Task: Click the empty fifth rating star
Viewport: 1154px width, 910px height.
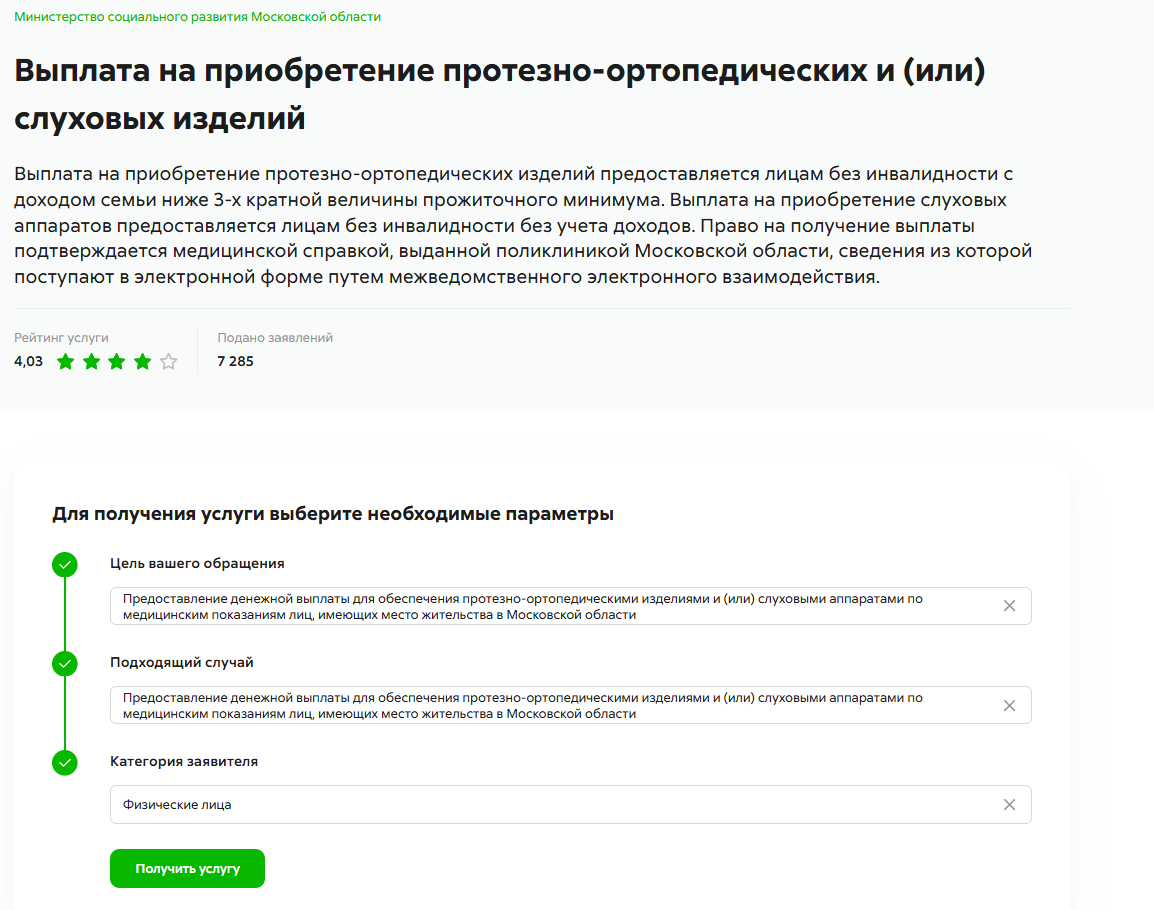Action: 169,361
